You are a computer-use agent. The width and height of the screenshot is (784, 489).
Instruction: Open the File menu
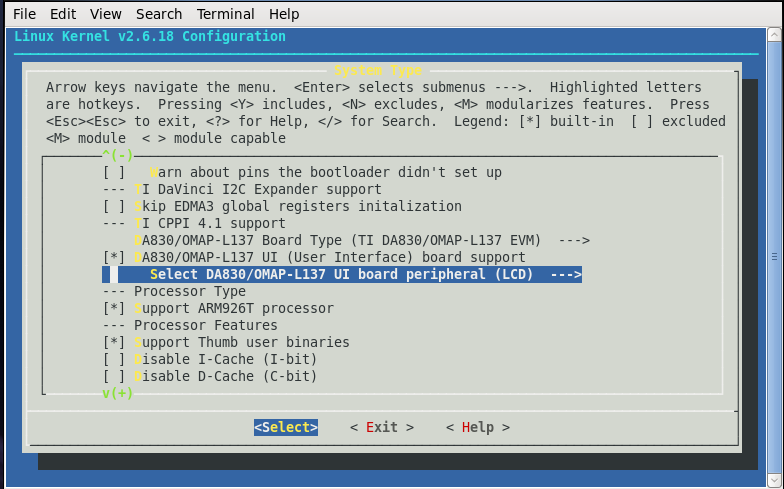click(24, 14)
